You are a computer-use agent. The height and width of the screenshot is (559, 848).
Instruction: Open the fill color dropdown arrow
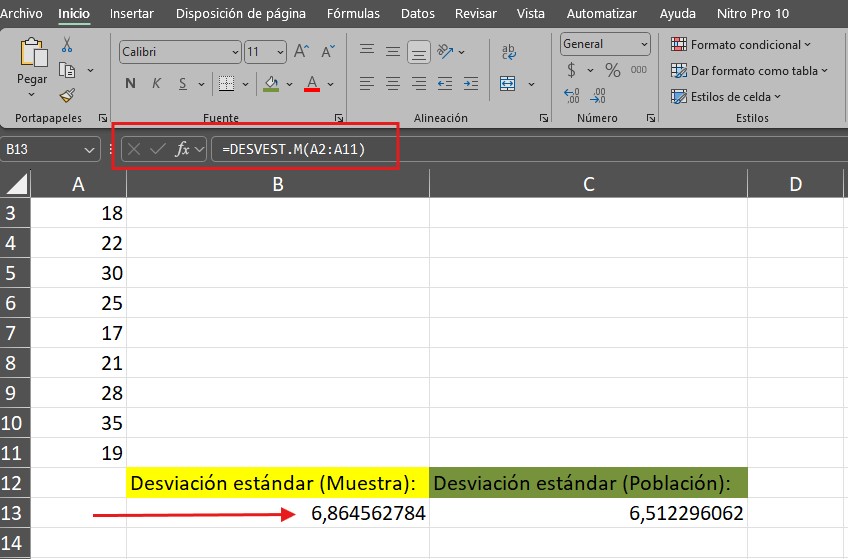click(x=289, y=84)
